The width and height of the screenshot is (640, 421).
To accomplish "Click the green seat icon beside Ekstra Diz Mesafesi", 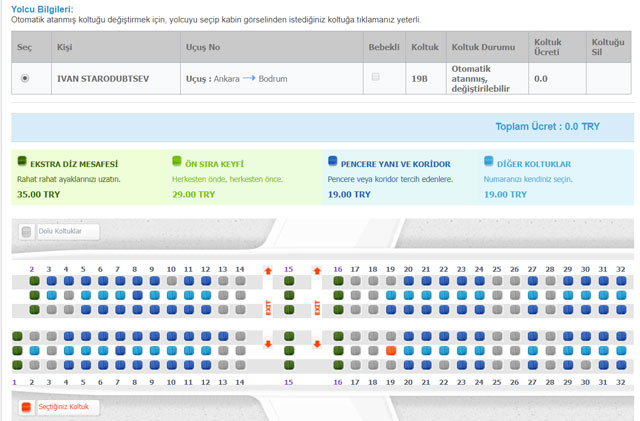I will click(23, 162).
